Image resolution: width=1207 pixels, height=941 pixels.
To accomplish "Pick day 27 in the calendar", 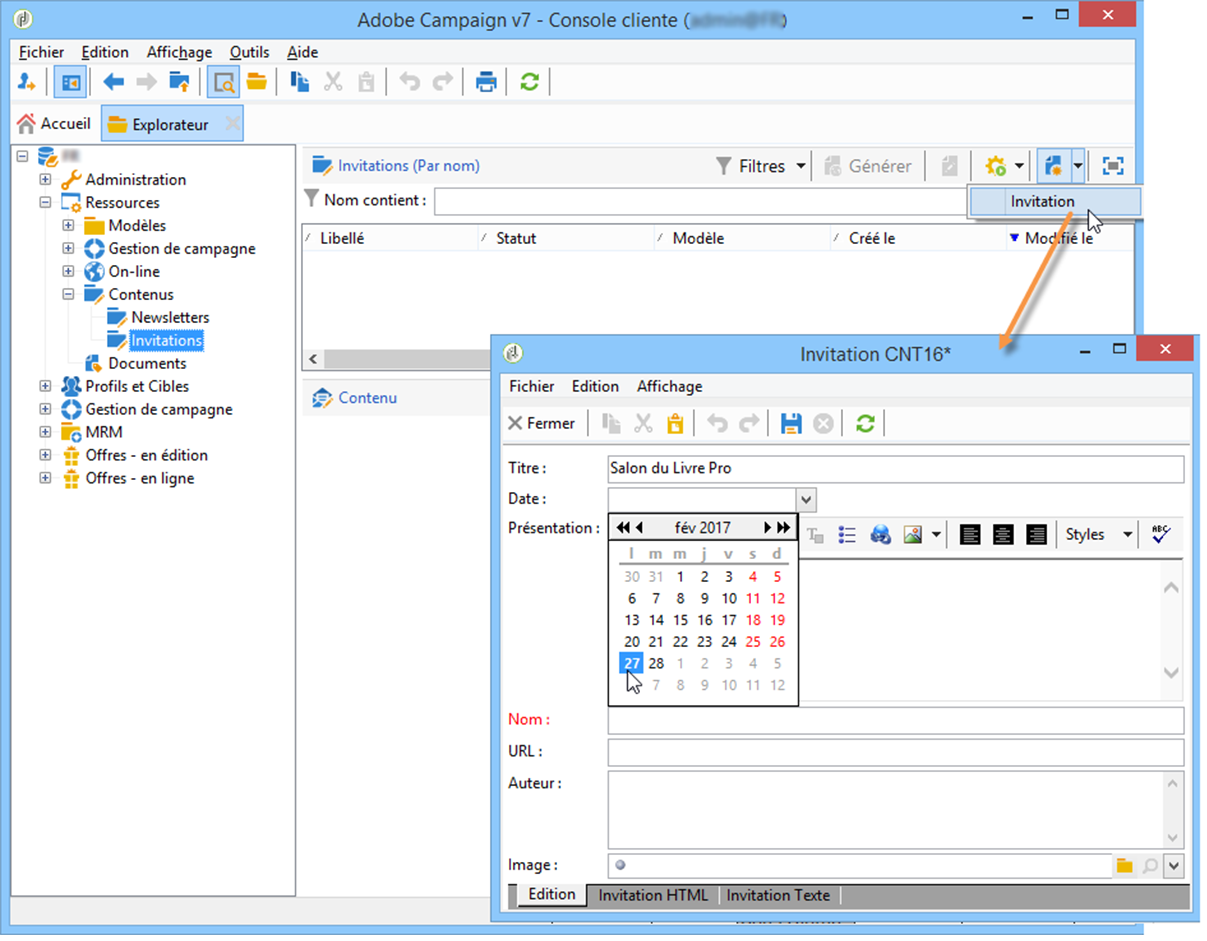I will pos(631,663).
